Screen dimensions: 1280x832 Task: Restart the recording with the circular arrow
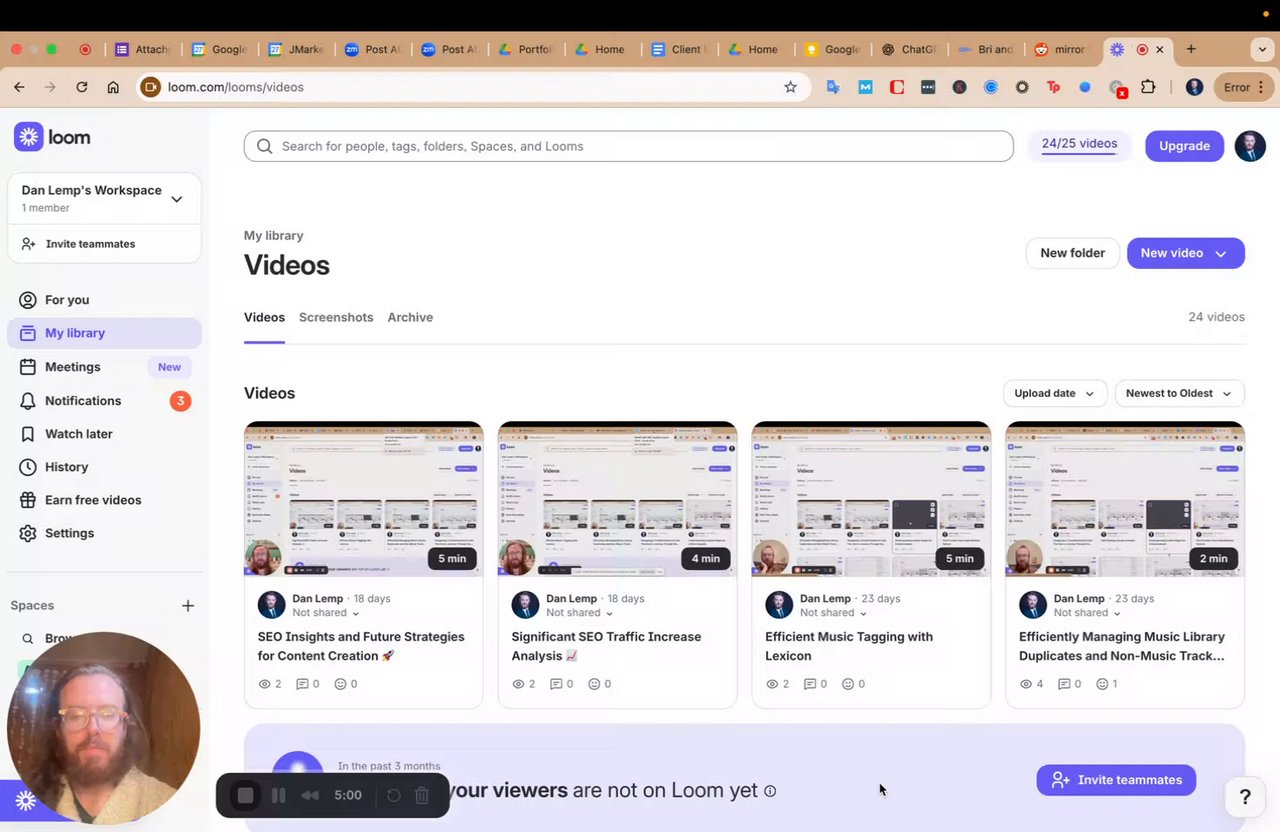(394, 795)
